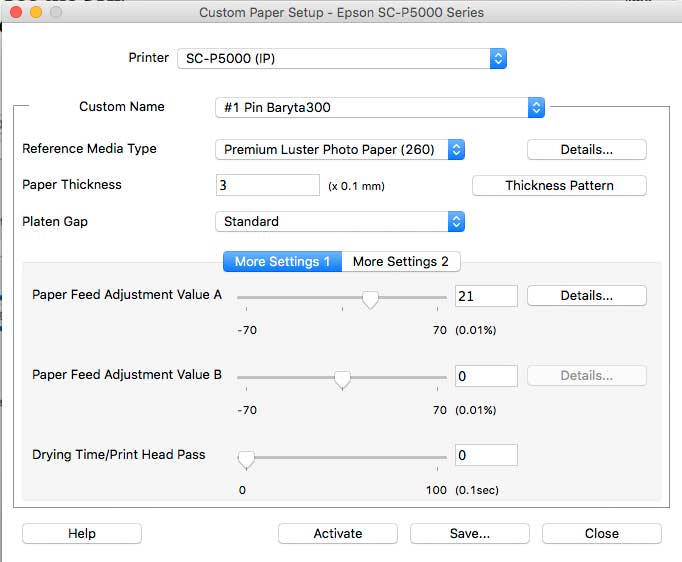Viewport: 682px width, 562px height.
Task: Click the Drying Time/Print Head Pass label
Action: click(x=118, y=455)
